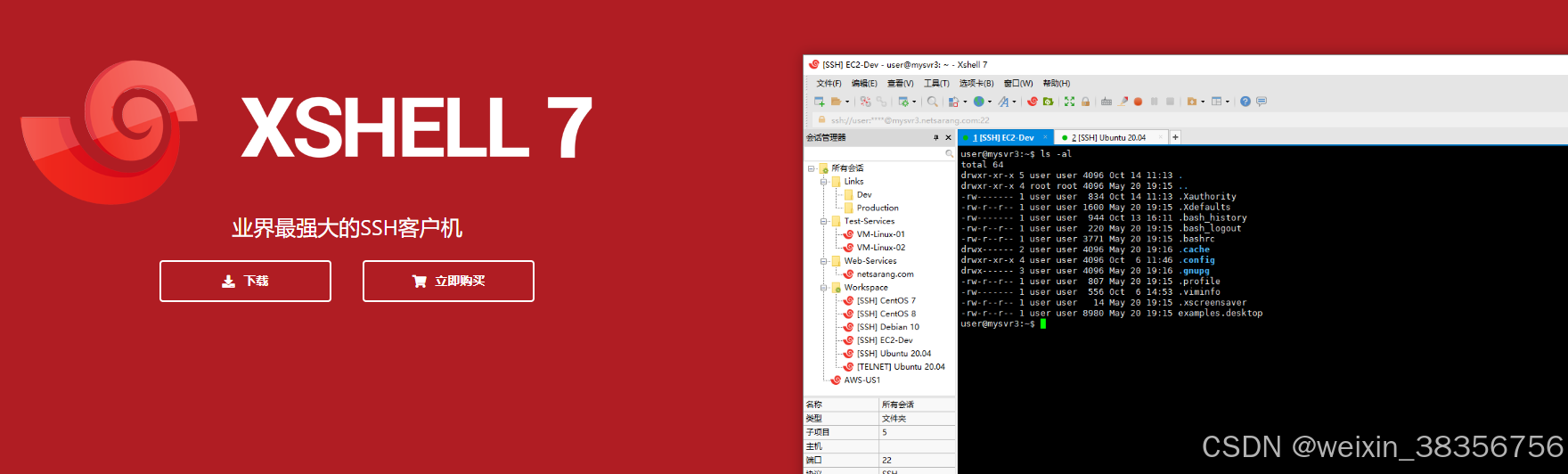Add a new tab with plus button
This screenshot has width=1568, height=474.
pyautogui.click(x=1175, y=137)
